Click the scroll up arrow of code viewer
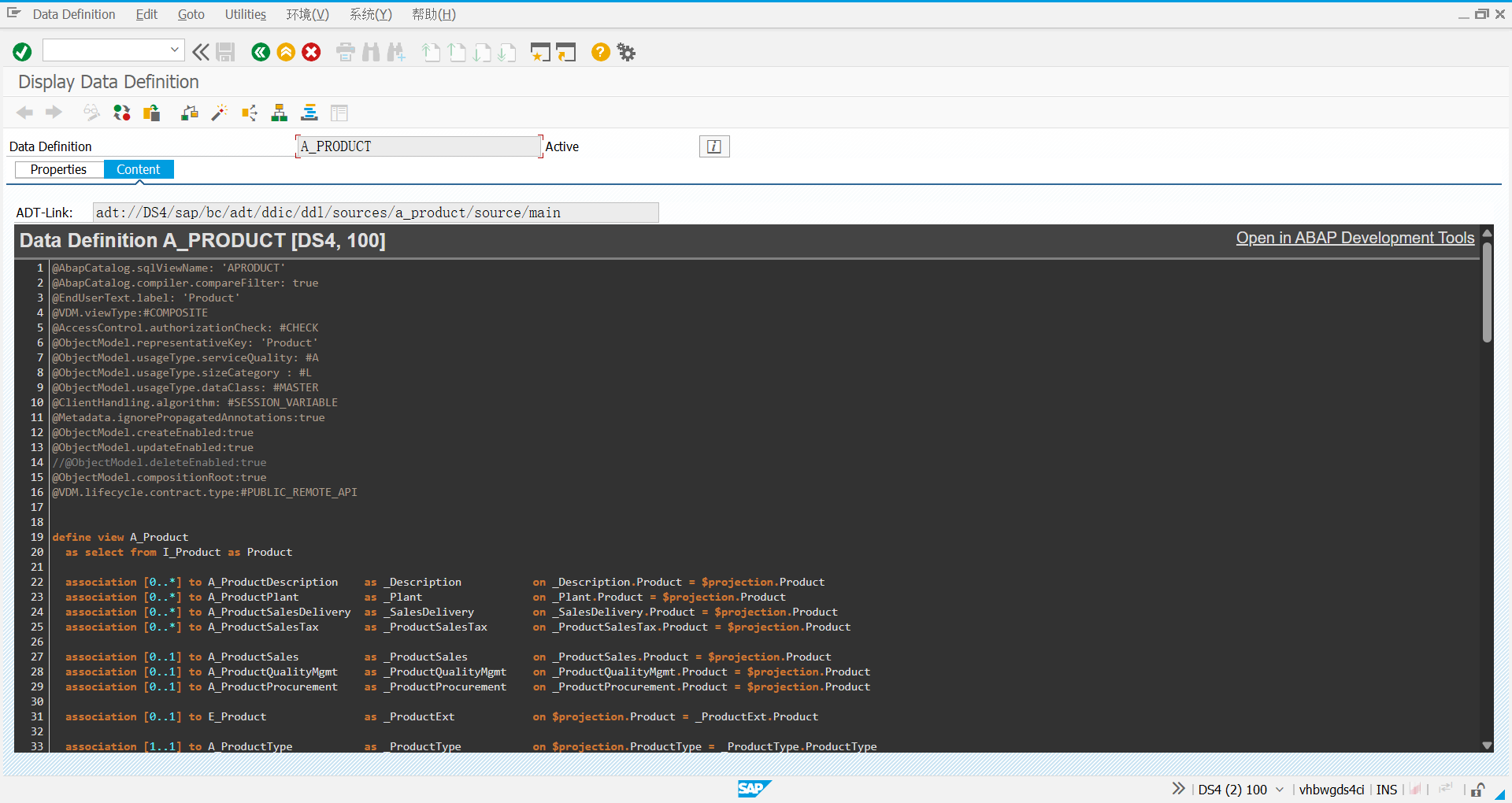1512x803 pixels. pos(1488,233)
